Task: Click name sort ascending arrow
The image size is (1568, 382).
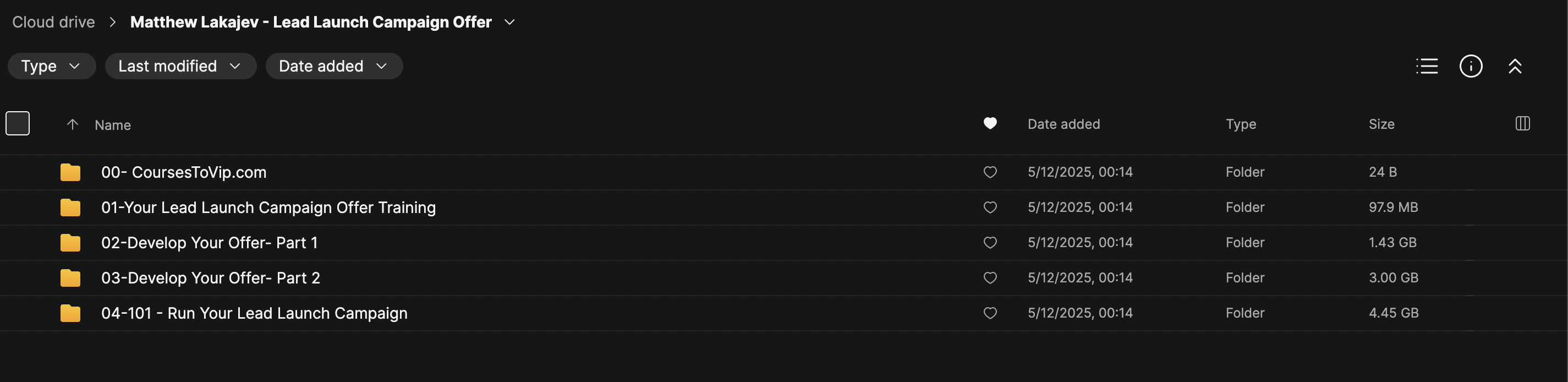Action: pyautogui.click(x=73, y=124)
